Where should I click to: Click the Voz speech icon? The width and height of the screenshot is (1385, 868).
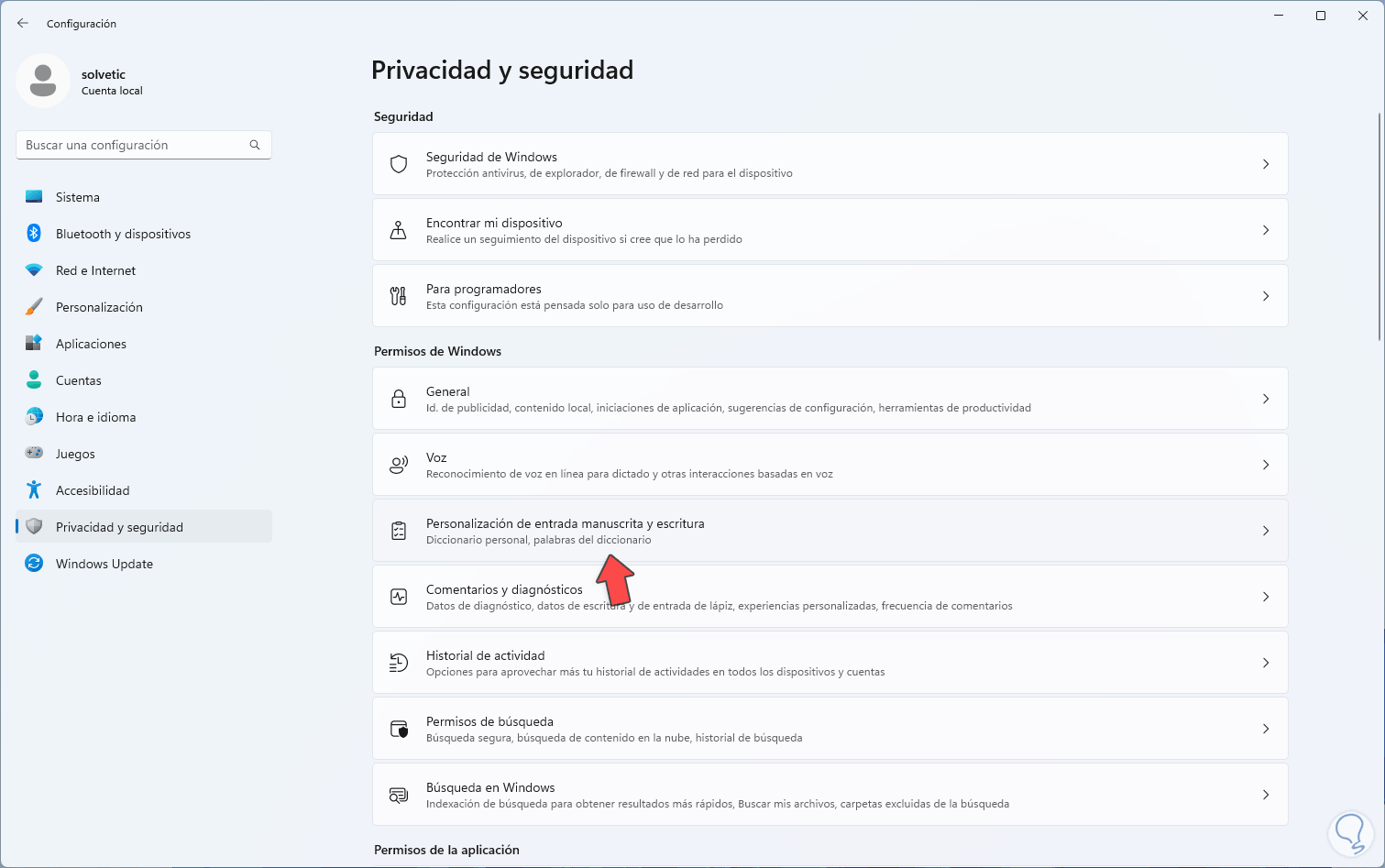click(x=399, y=465)
